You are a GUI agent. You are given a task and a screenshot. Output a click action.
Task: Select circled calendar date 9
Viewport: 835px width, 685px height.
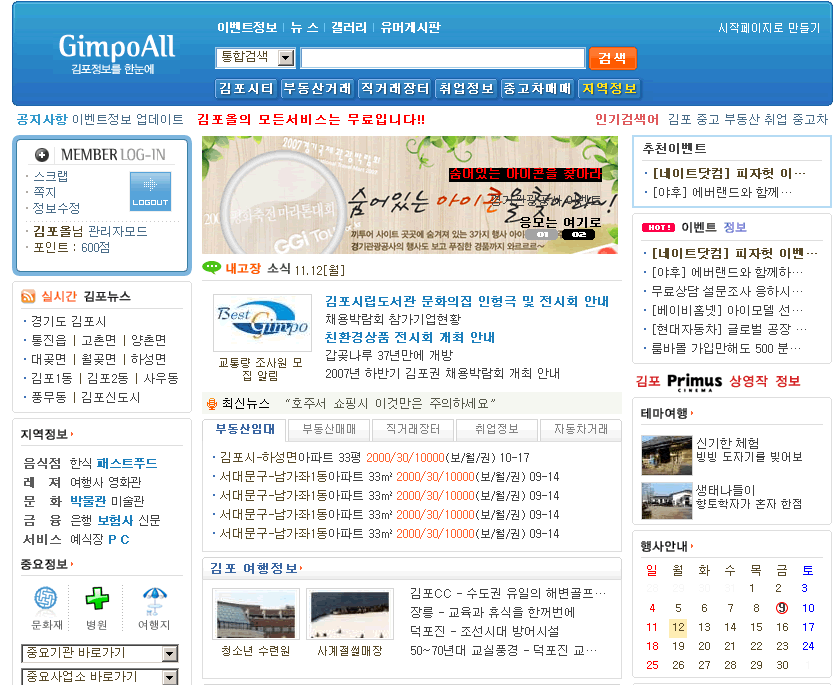click(x=782, y=608)
